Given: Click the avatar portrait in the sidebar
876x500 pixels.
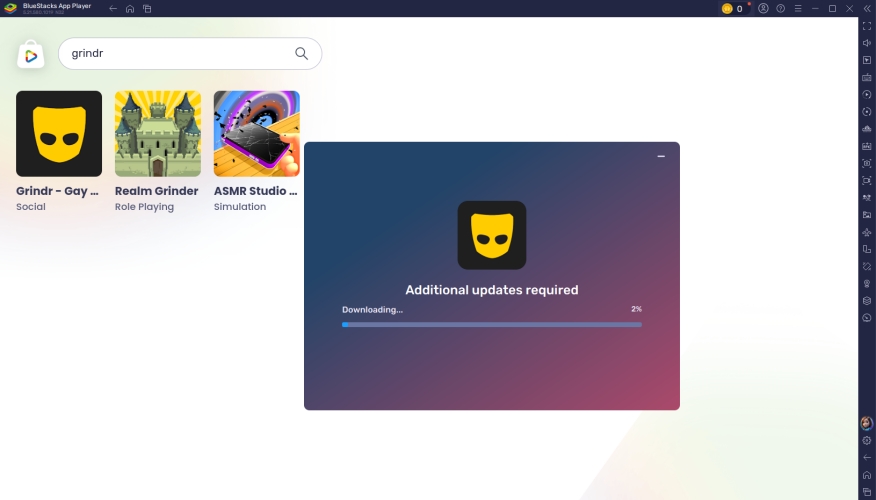Looking at the screenshot, I should pos(867,423).
